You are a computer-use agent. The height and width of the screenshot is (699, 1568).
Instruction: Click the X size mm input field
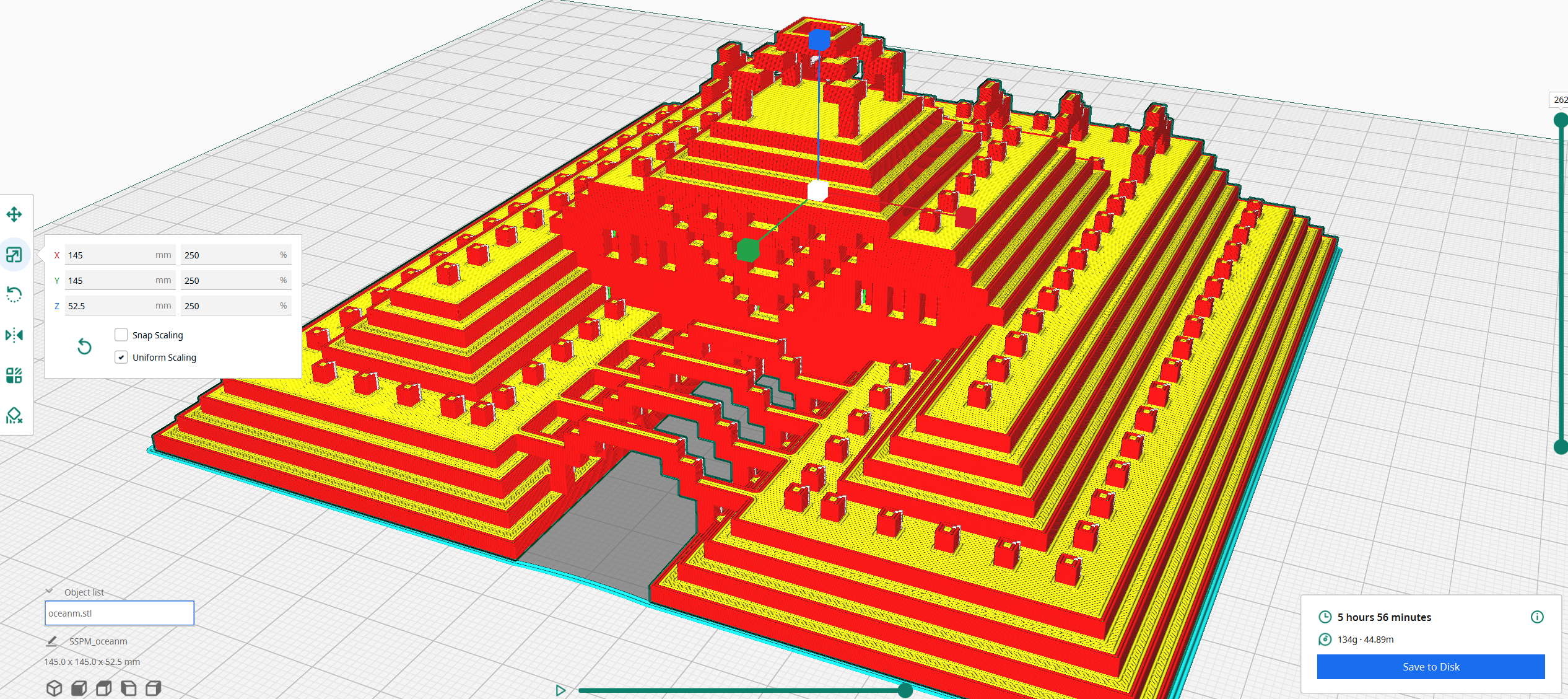pos(120,255)
